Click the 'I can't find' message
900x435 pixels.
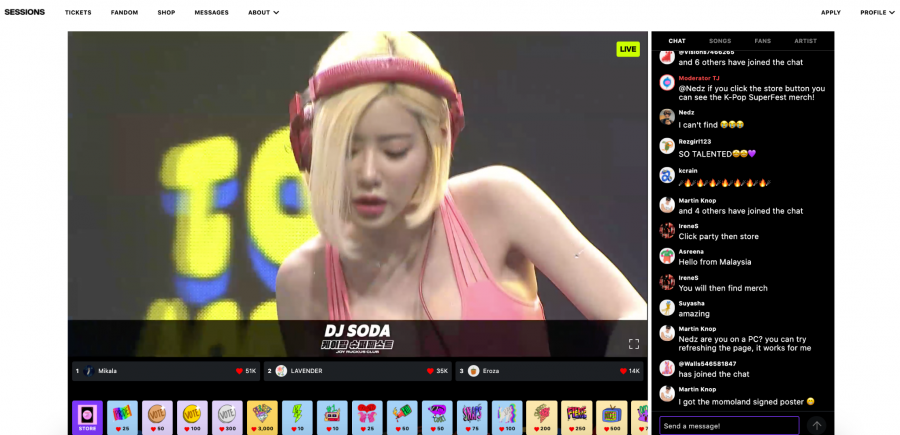[x=711, y=125]
